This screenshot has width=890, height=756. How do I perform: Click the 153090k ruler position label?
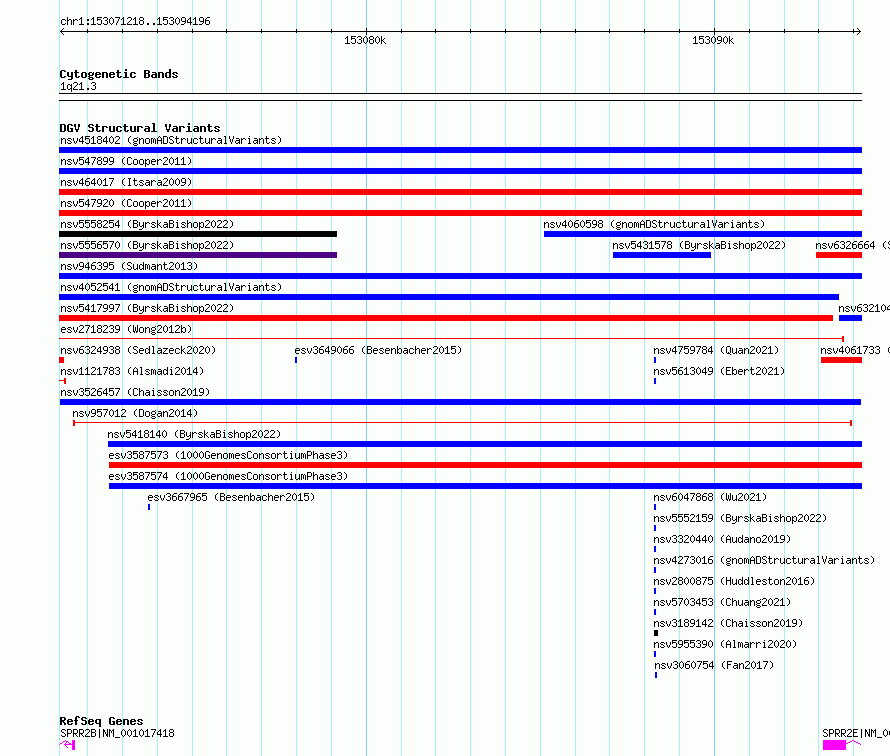coord(713,40)
